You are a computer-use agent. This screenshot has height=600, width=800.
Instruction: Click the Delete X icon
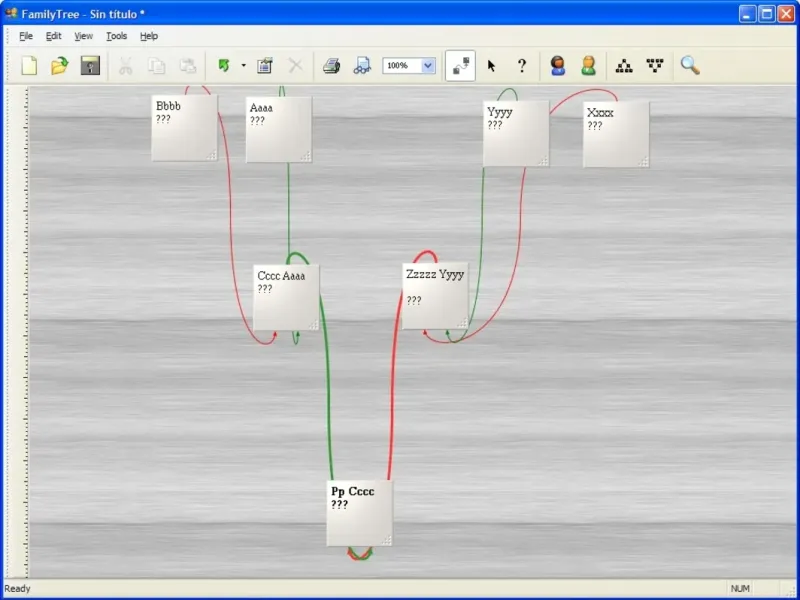[295, 66]
